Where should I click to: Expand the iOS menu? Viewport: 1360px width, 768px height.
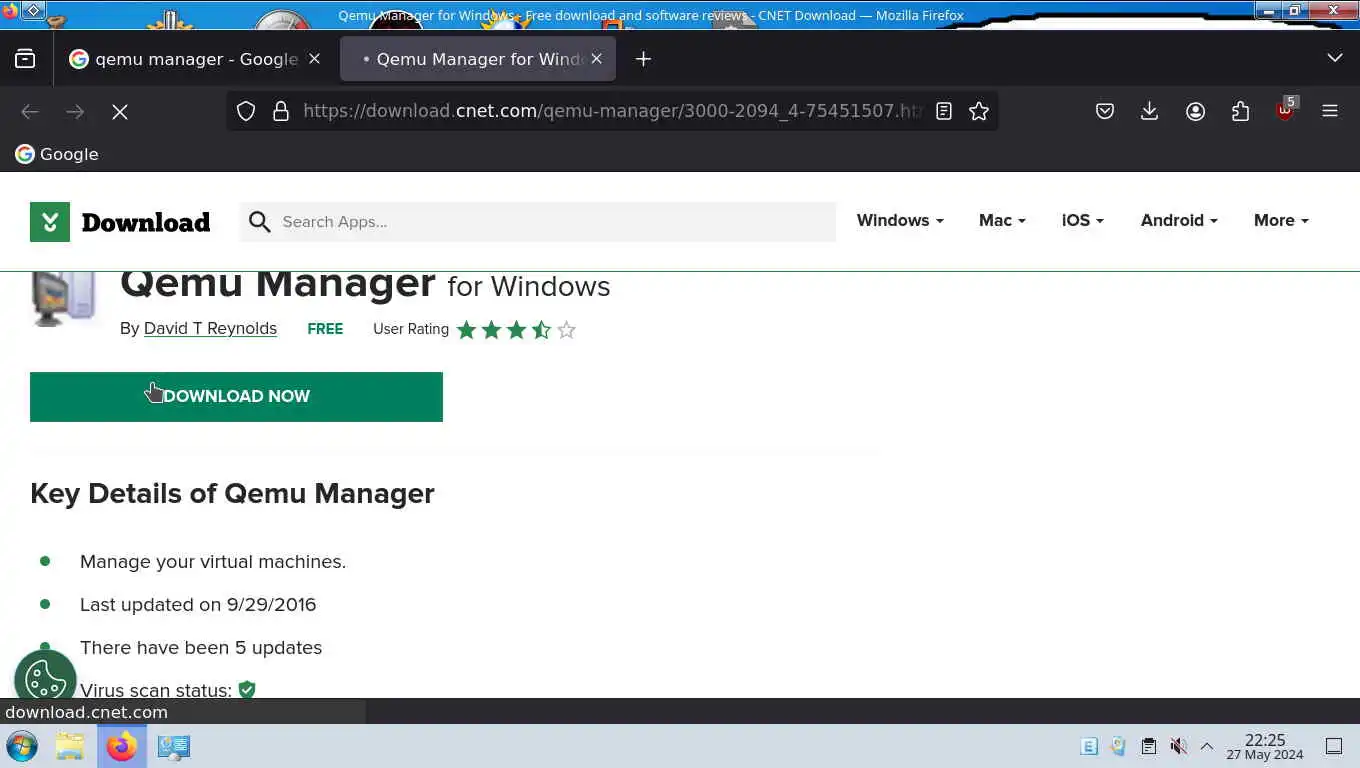[1083, 220]
